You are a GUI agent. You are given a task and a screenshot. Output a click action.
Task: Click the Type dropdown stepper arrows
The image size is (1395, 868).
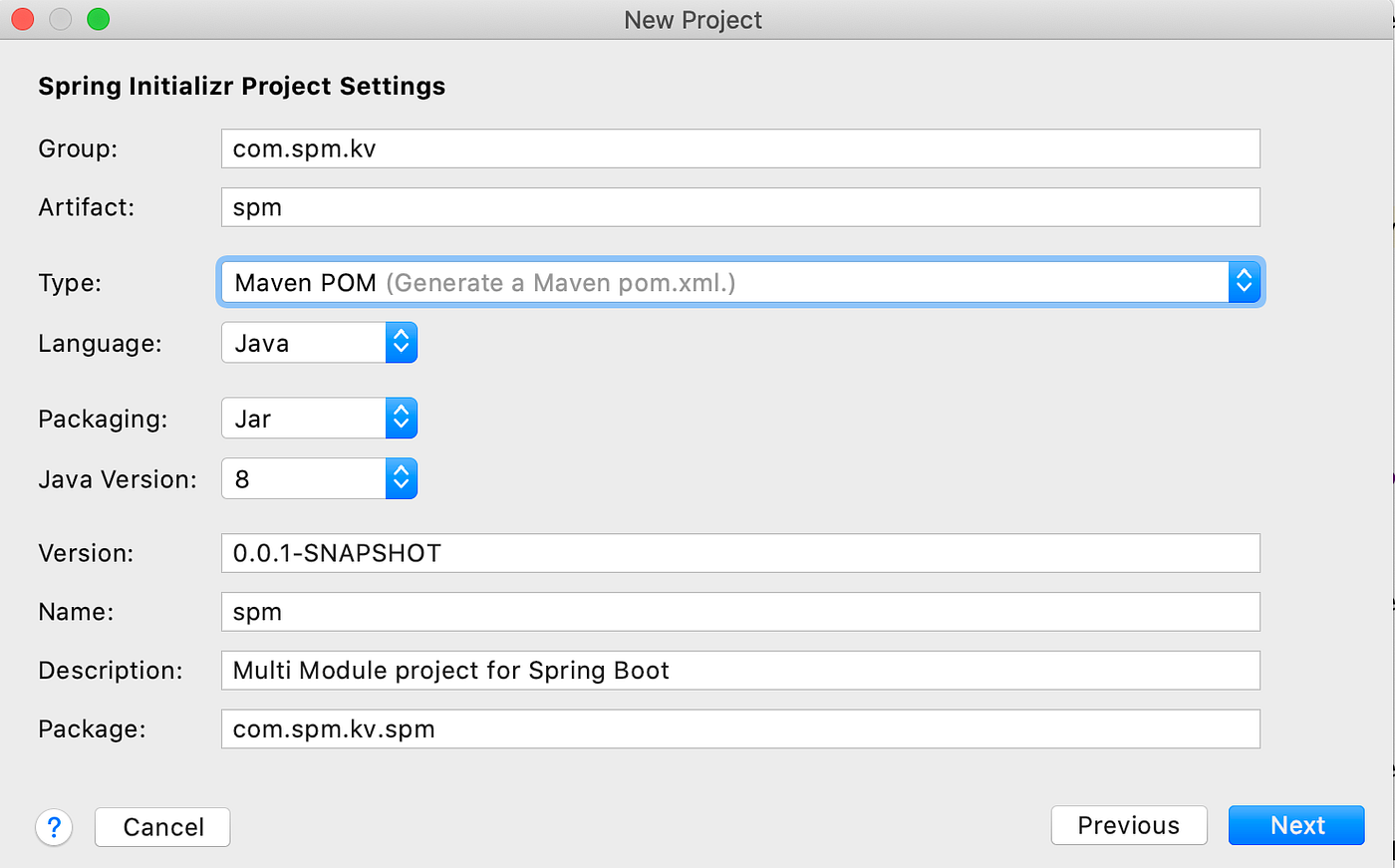[x=1245, y=282]
